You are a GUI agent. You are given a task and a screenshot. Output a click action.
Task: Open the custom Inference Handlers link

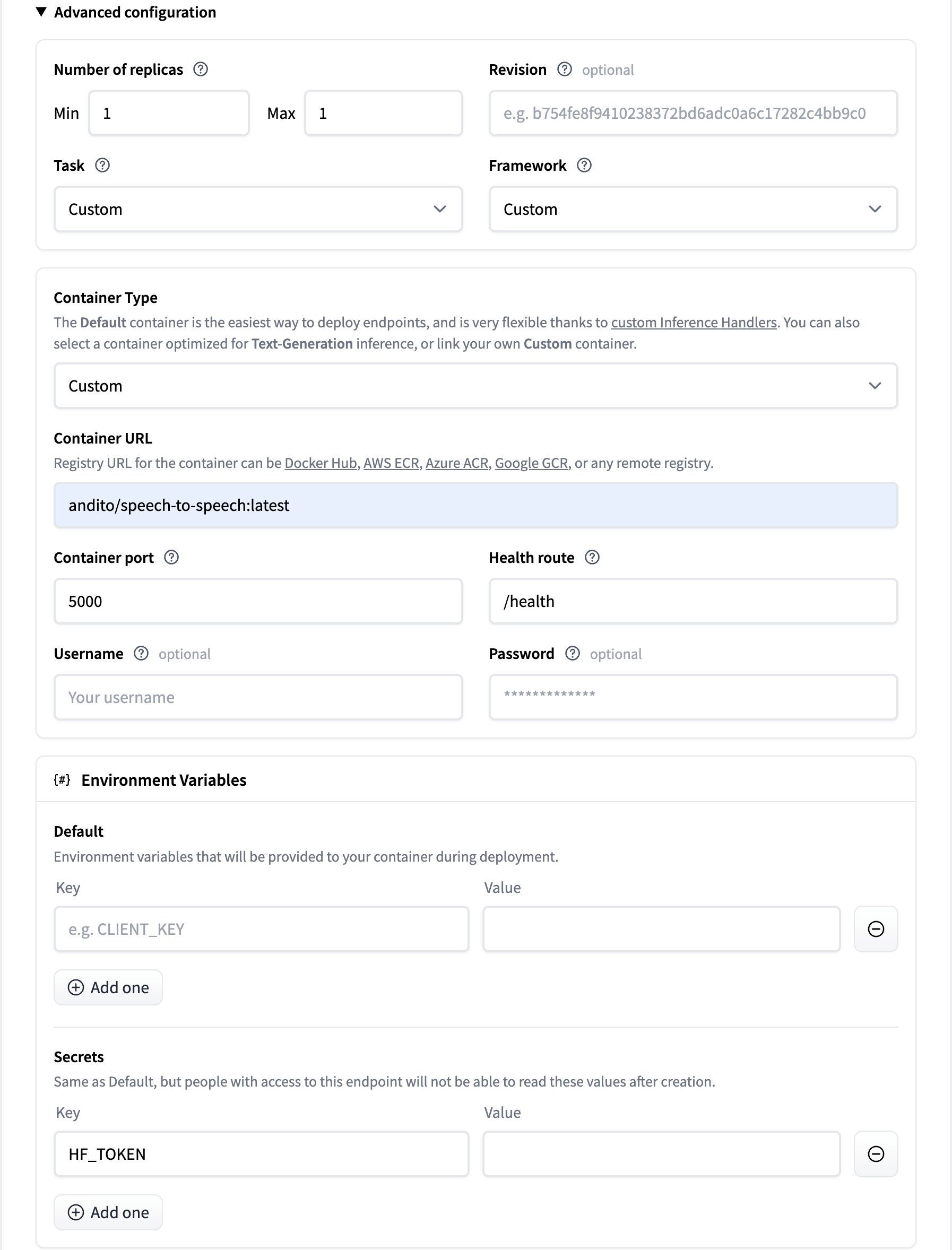coord(693,323)
